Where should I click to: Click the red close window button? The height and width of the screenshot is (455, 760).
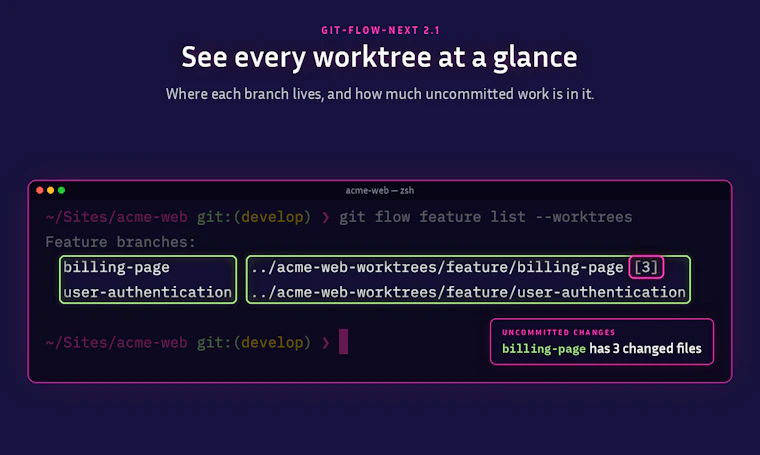pyautogui.click(x=40, y=190)
